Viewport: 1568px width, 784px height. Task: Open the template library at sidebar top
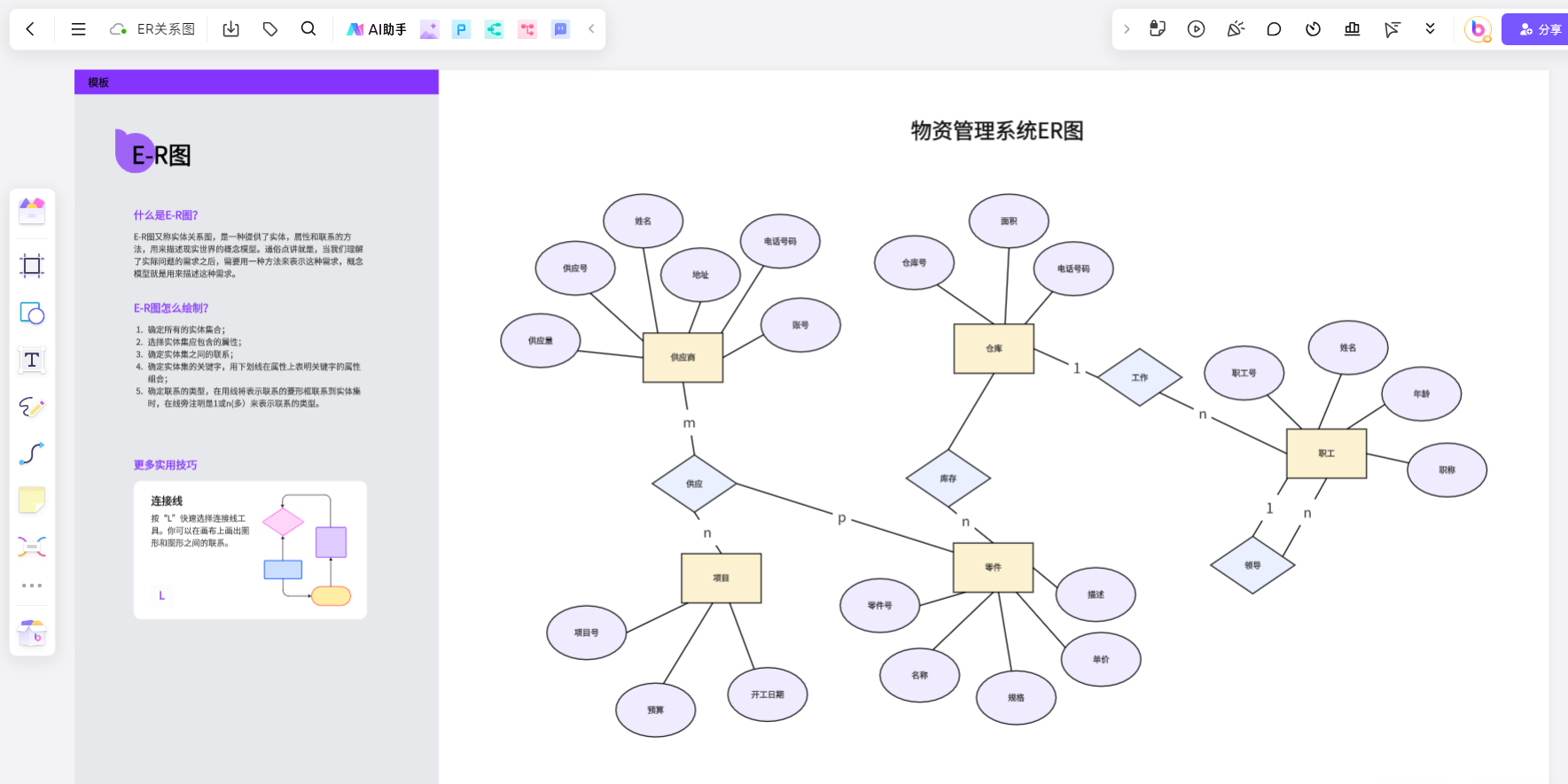tap(32, 211)
